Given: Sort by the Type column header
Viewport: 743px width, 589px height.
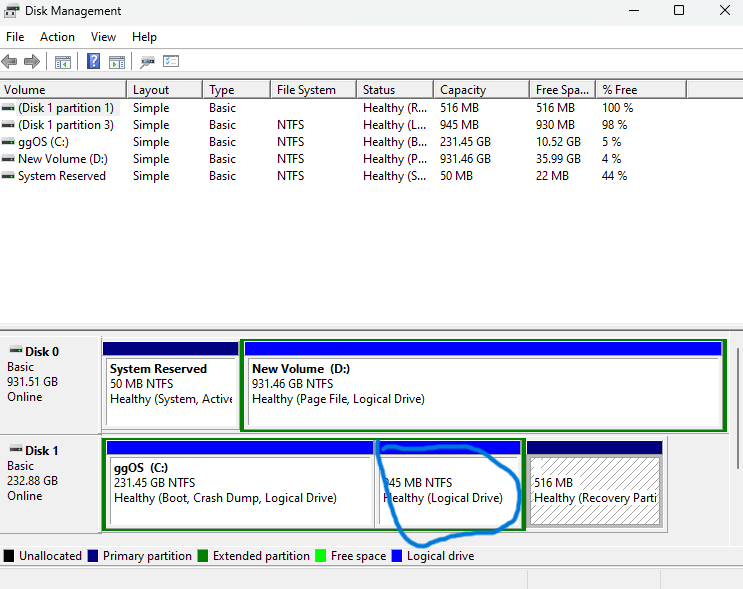Looking at the screenshot, I should click(236, 90).
